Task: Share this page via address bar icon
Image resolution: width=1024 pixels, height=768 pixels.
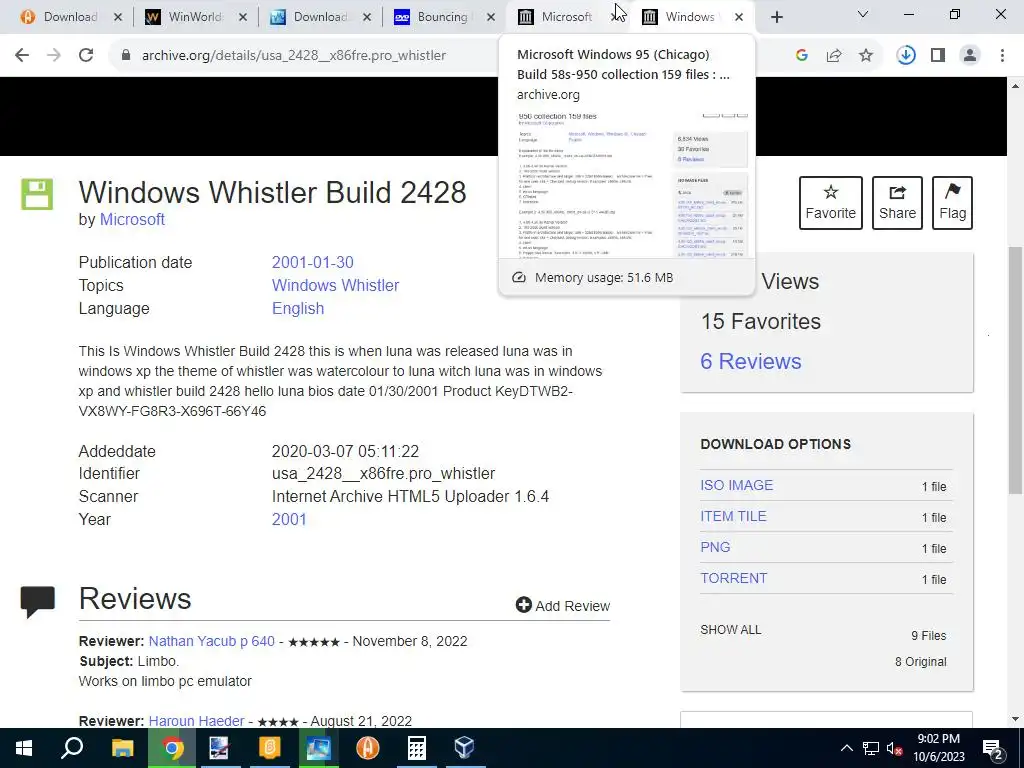Action: pyautogui.click(x=834, y=55)
